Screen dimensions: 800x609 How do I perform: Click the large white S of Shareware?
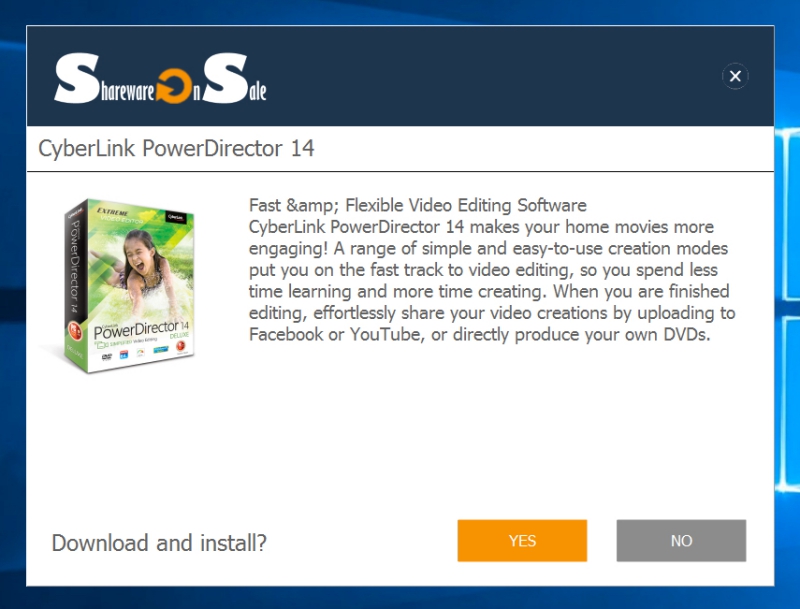[77, 78]
